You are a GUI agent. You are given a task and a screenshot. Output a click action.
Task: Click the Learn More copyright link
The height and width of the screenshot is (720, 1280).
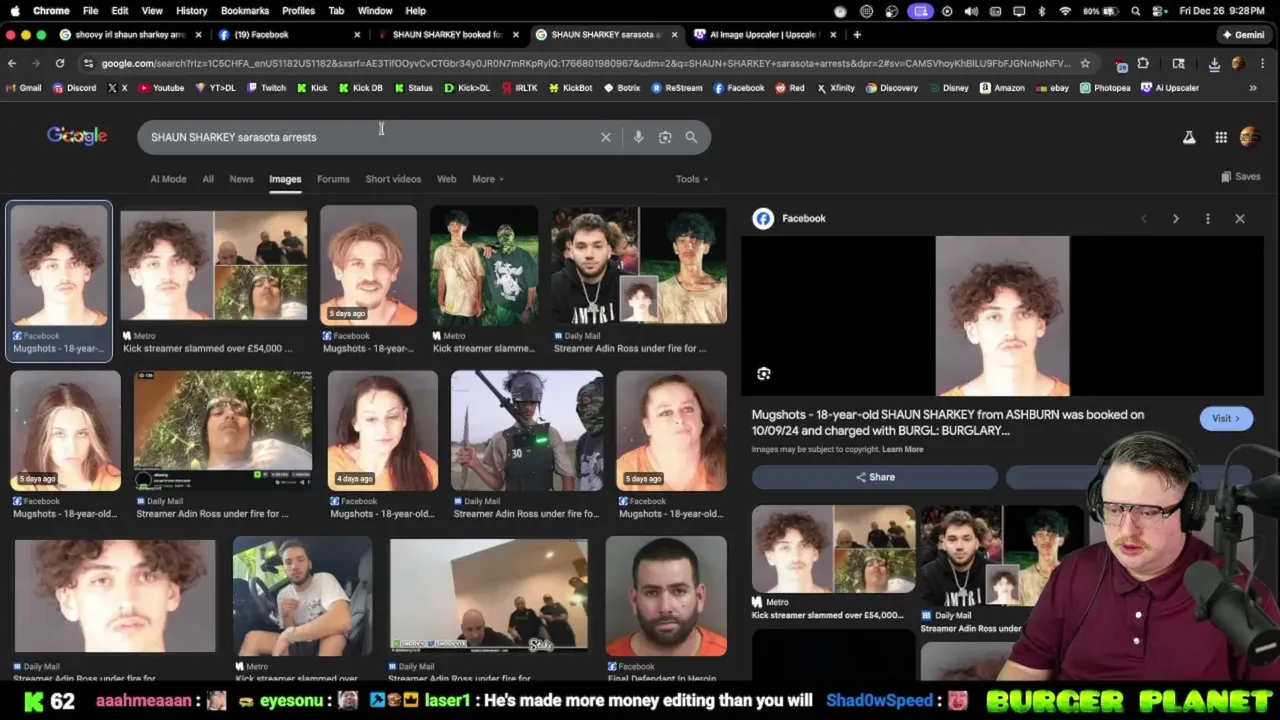(x=902, y=450)
